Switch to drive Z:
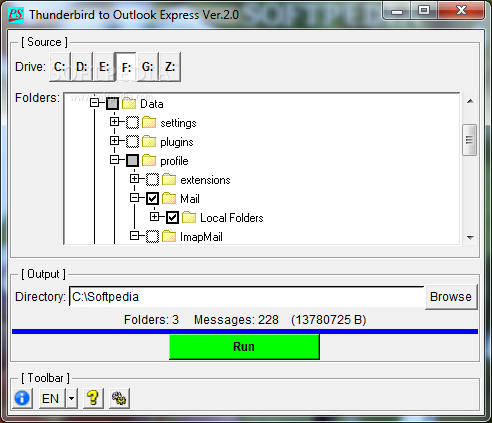This screenshot has height=423, width=492. point(170,67)
